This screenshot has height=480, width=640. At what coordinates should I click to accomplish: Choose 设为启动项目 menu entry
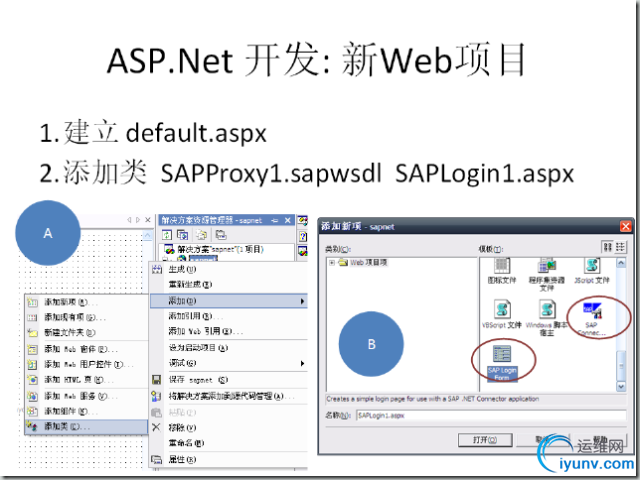coord(229,348)
